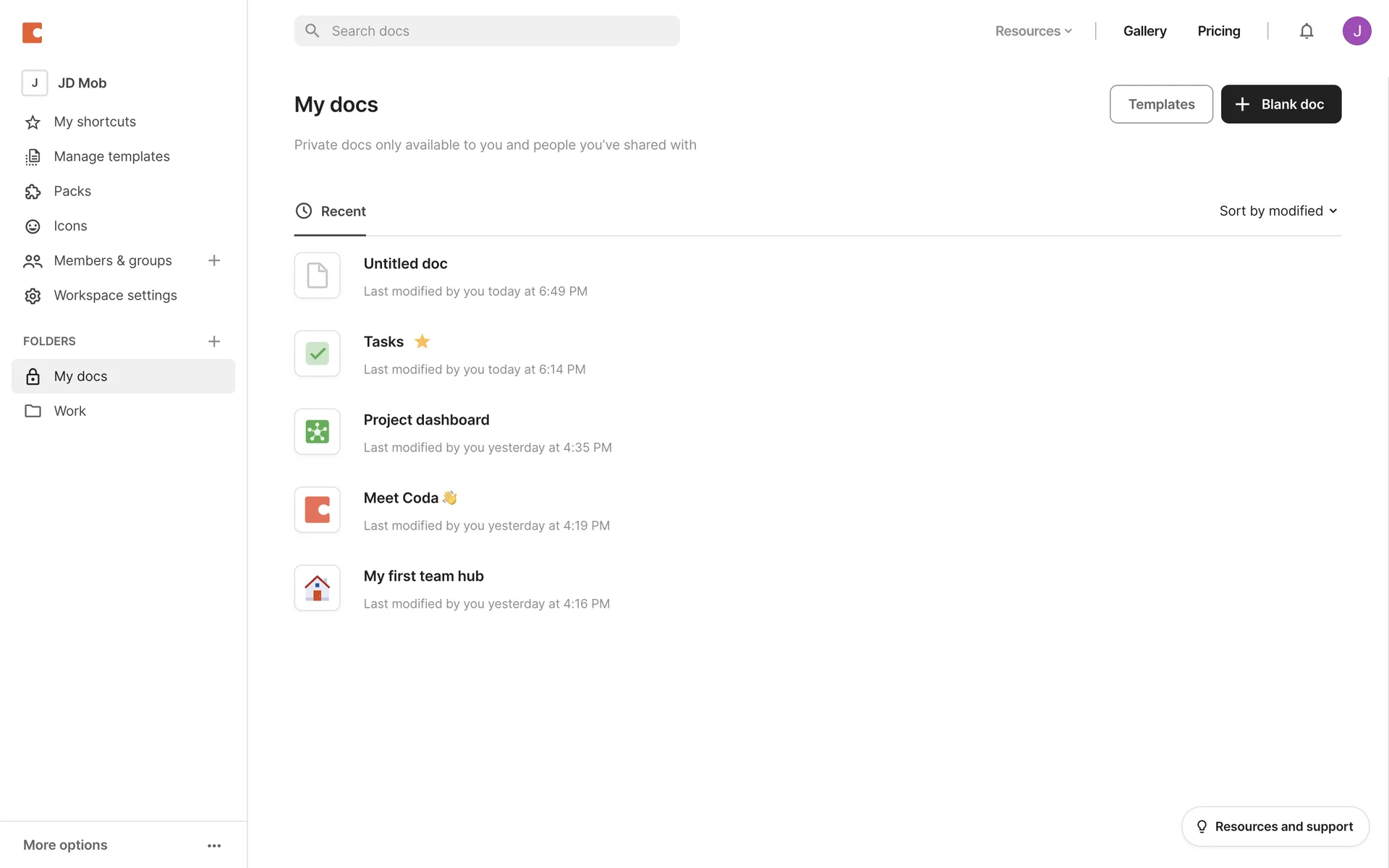Open the notifications bell
The height and width of the screenshot is (868, 1389).
1306,31
